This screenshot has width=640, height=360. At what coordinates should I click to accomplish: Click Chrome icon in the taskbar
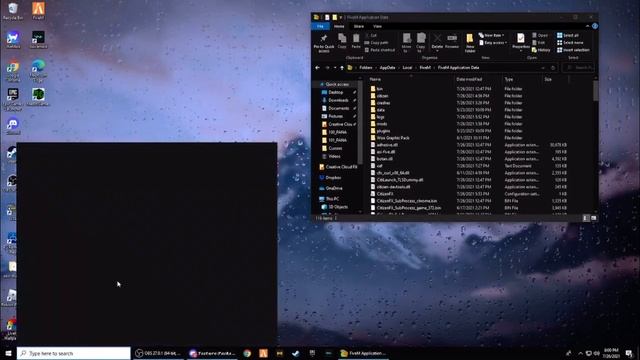click(247, 353)
